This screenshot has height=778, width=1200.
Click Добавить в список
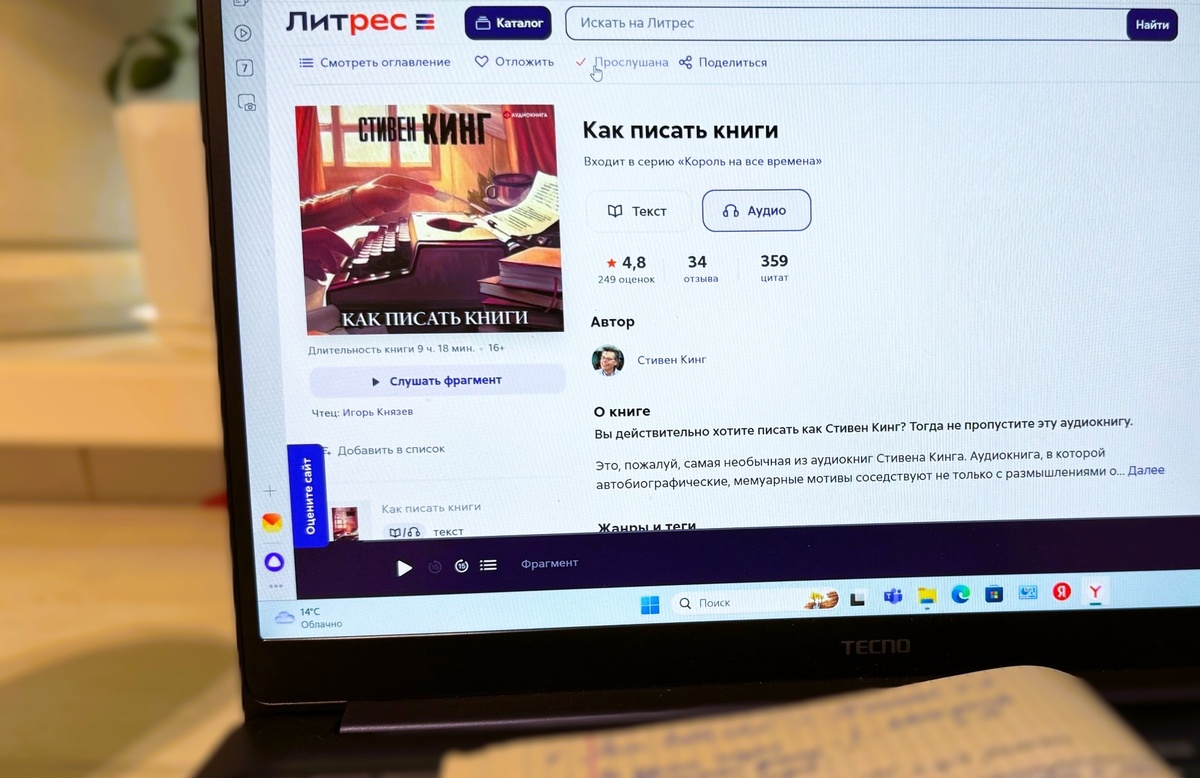tap(382, 450)
